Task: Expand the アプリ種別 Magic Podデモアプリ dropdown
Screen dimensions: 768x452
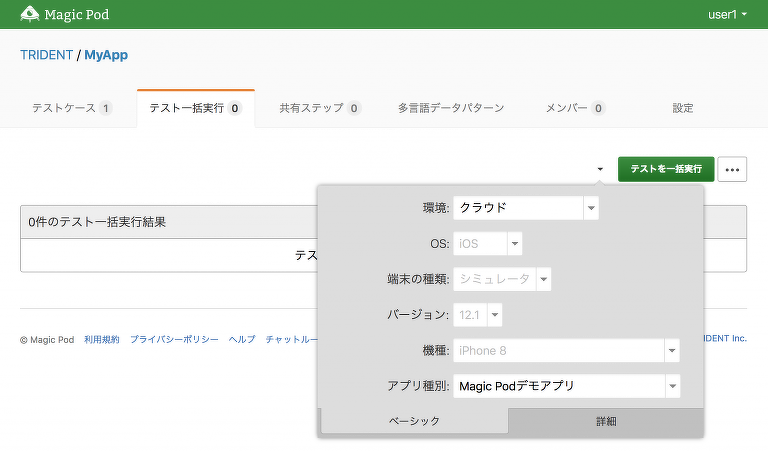Action: point(566,386)
